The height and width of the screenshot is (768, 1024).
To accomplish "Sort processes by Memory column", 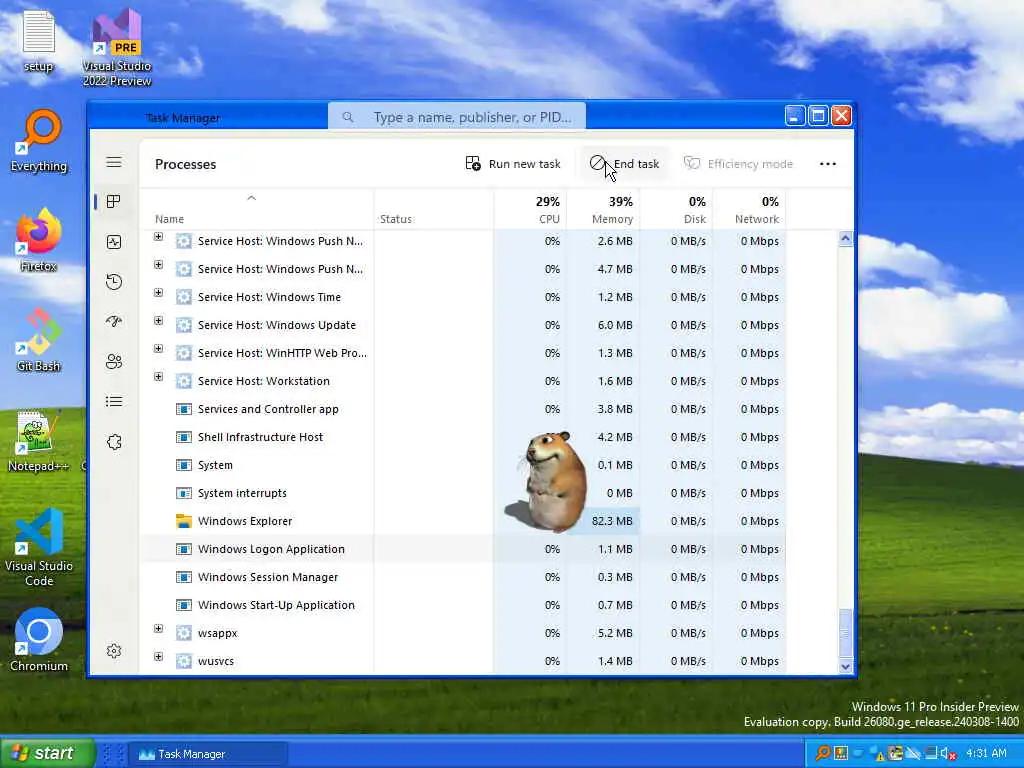I will (603, 210).
